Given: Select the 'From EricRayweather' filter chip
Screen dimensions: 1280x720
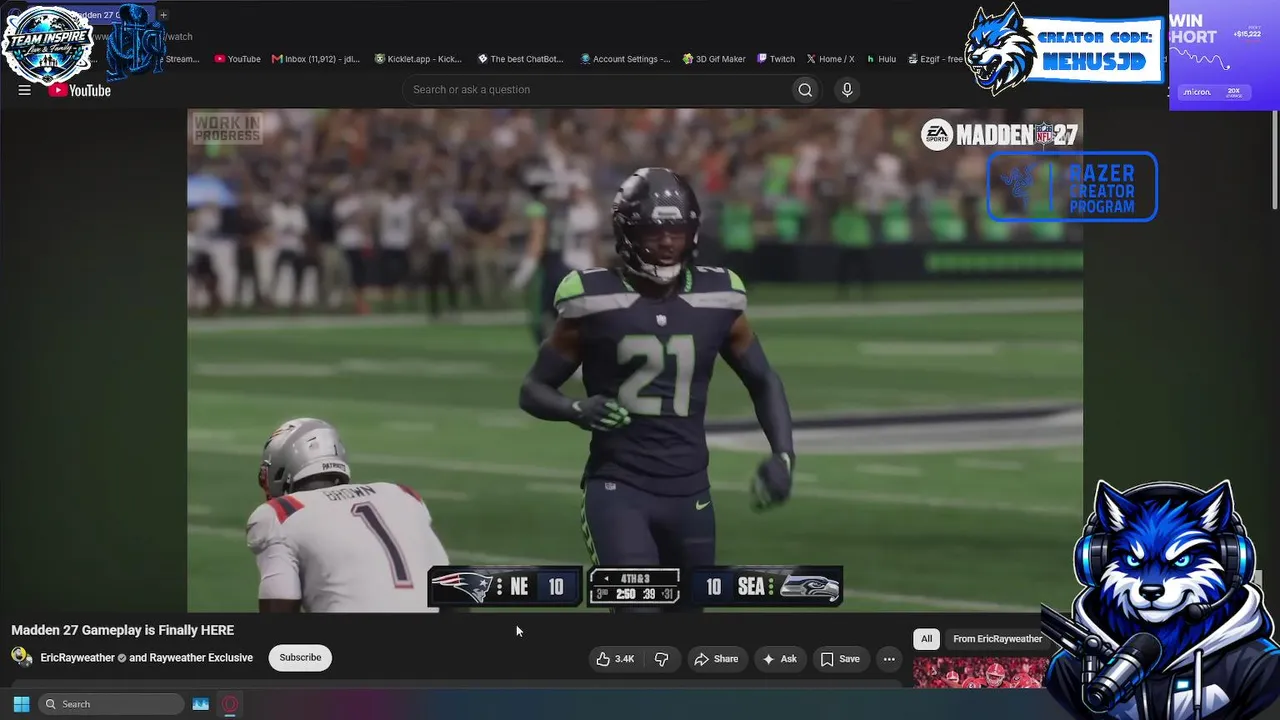Looking at the screenshot, I should (997, 639).
